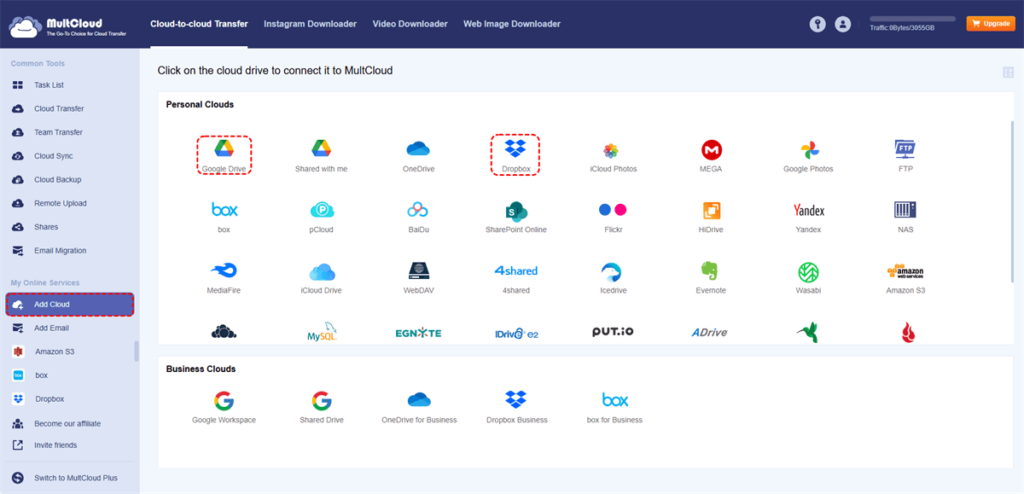
Task: Select the Yandex cloud
Action: [x=808, y=217]
